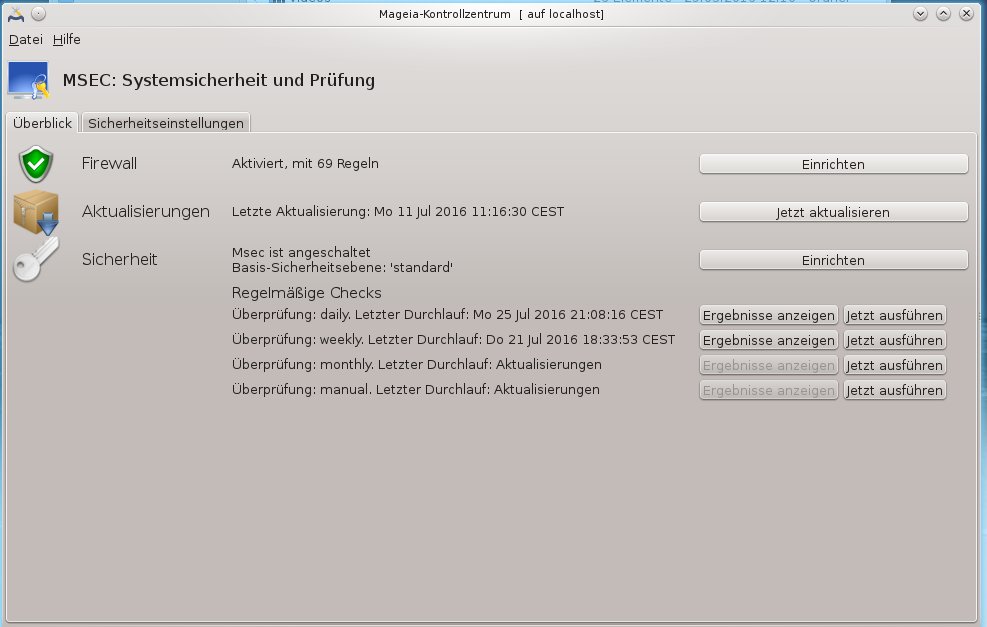Click the Mageia window menu icon in title bar
Image resolution: width=987 pixels, height=627 pixels.
click(16, 14)
